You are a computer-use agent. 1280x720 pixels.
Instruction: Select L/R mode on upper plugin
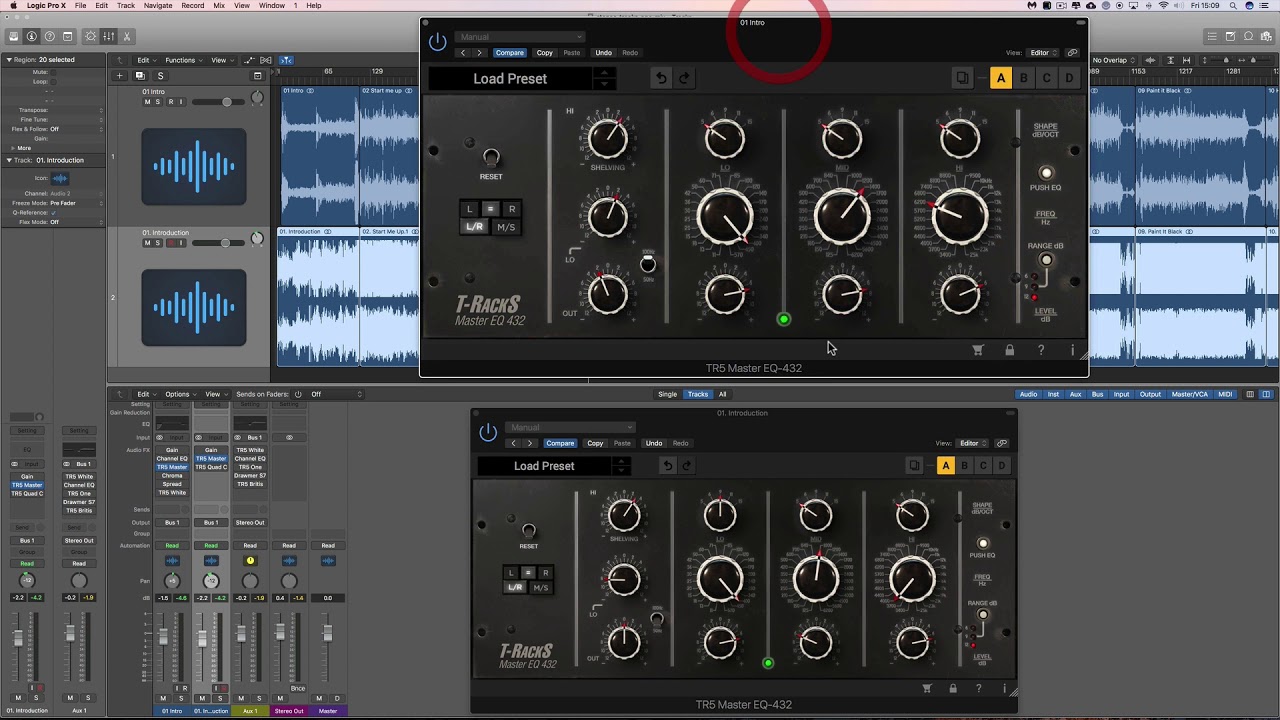point(474,227)
